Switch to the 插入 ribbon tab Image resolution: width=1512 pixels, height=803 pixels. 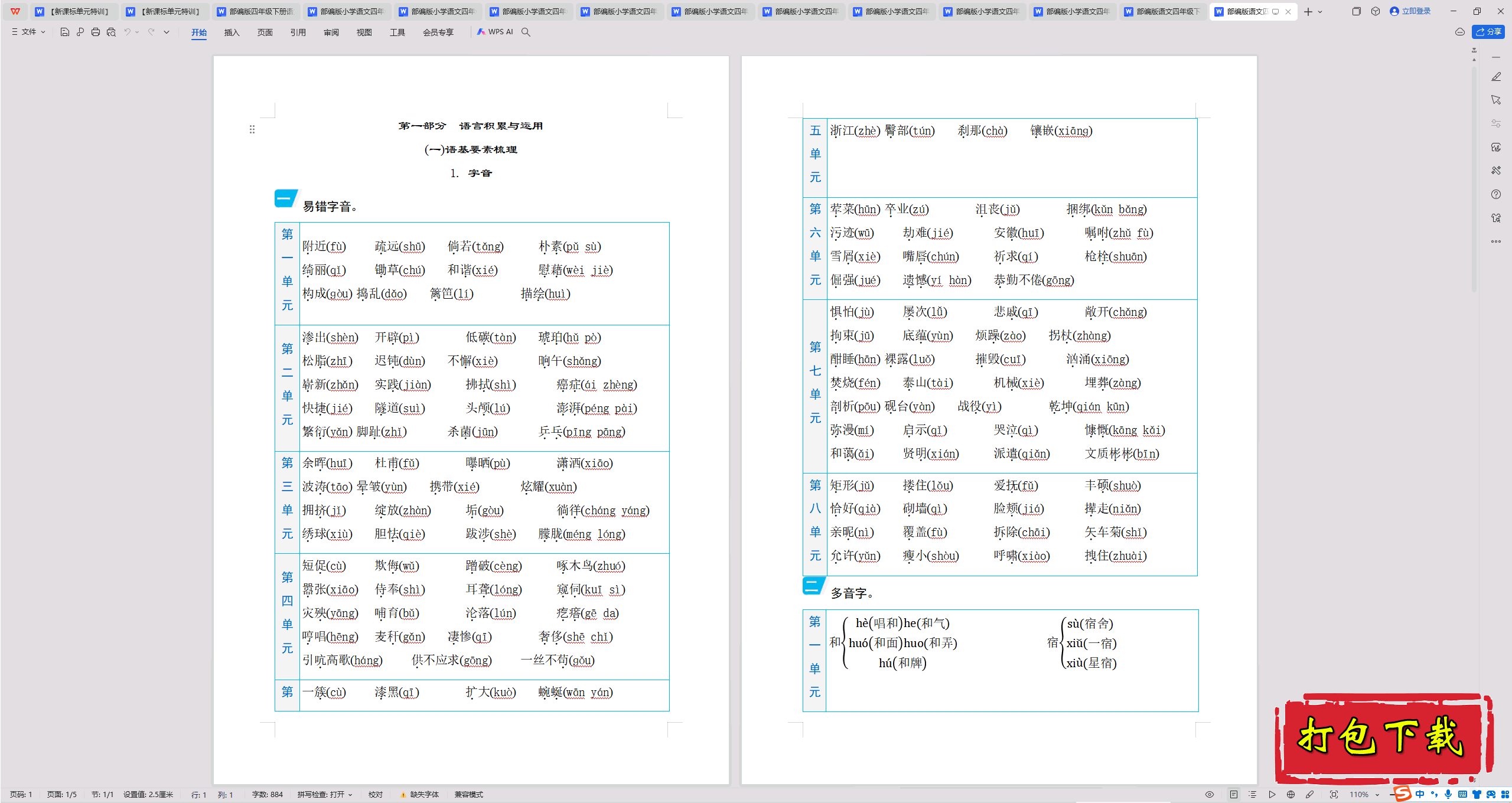pos(232,32)
